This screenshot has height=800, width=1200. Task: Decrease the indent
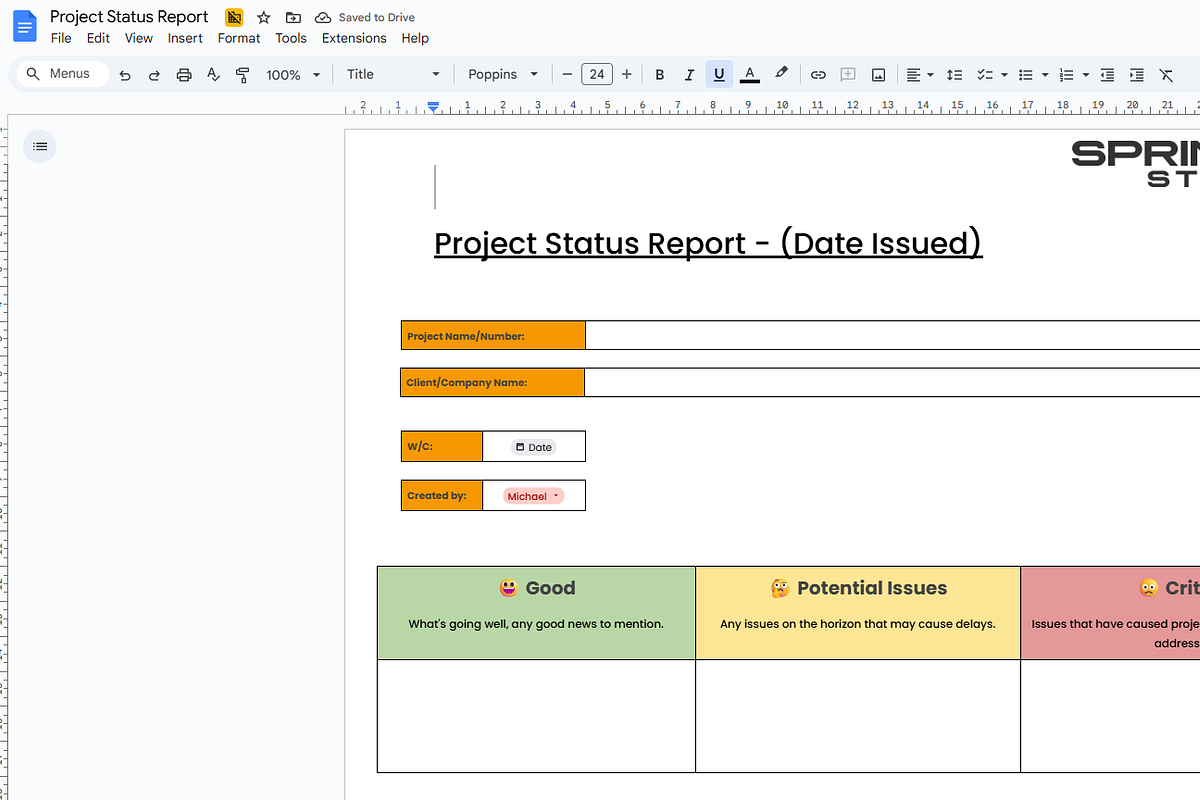(1107, 75)
